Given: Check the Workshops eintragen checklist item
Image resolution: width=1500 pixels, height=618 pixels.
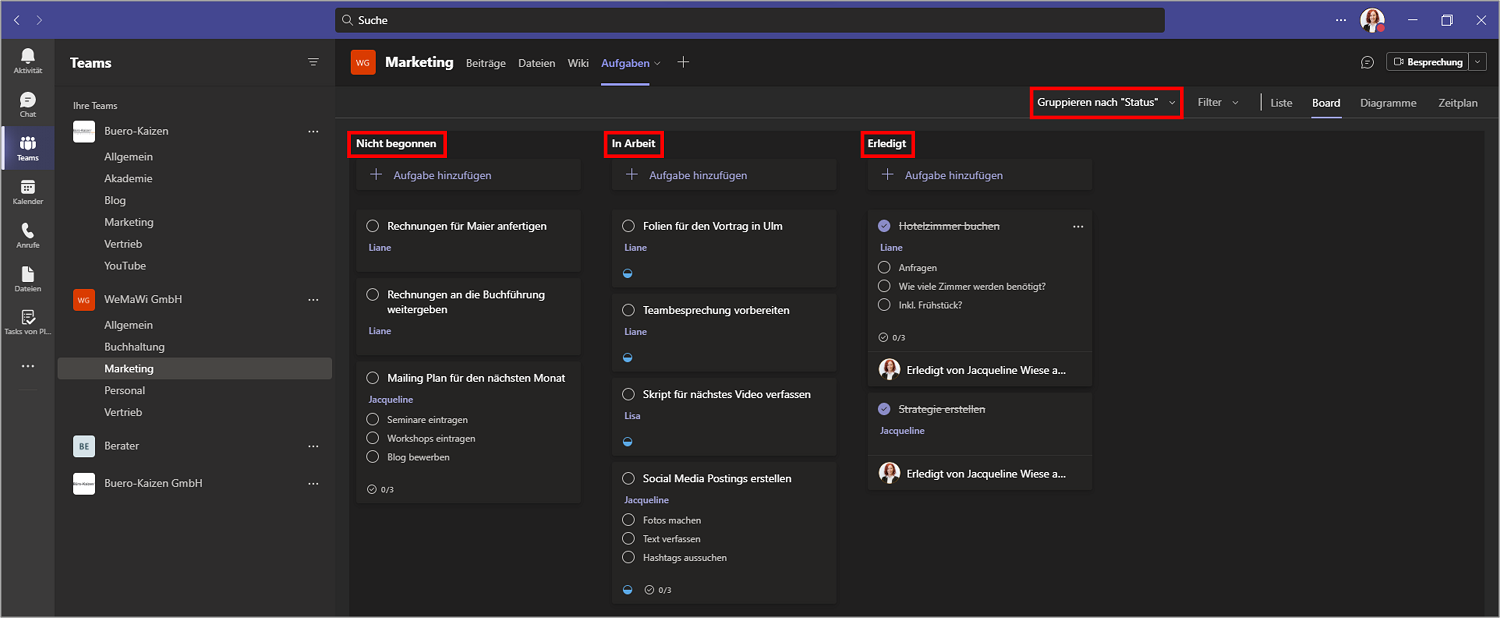Looking at the screenshot, I should point(373,438).
